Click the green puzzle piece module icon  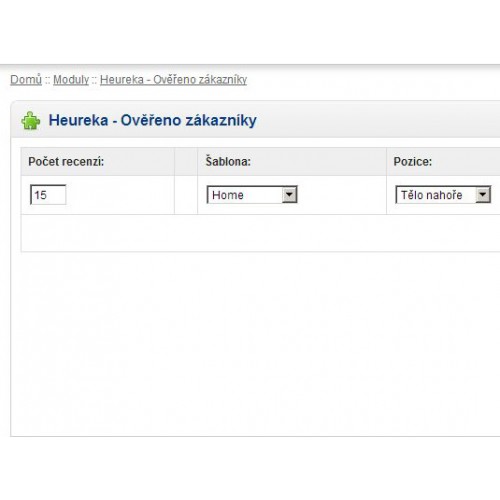tap(31, 120)
